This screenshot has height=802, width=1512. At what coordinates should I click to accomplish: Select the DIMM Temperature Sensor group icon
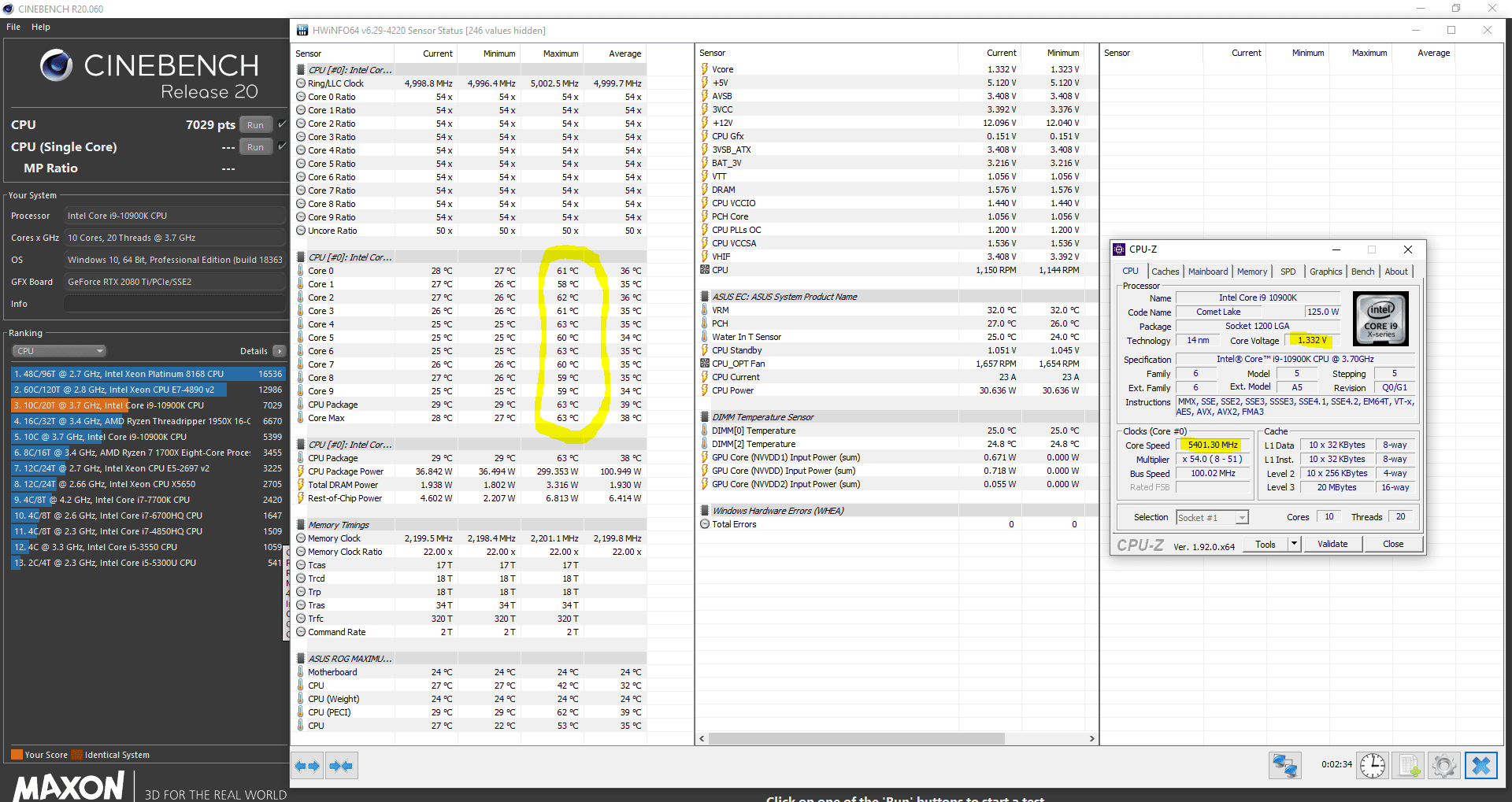[705, 417]
